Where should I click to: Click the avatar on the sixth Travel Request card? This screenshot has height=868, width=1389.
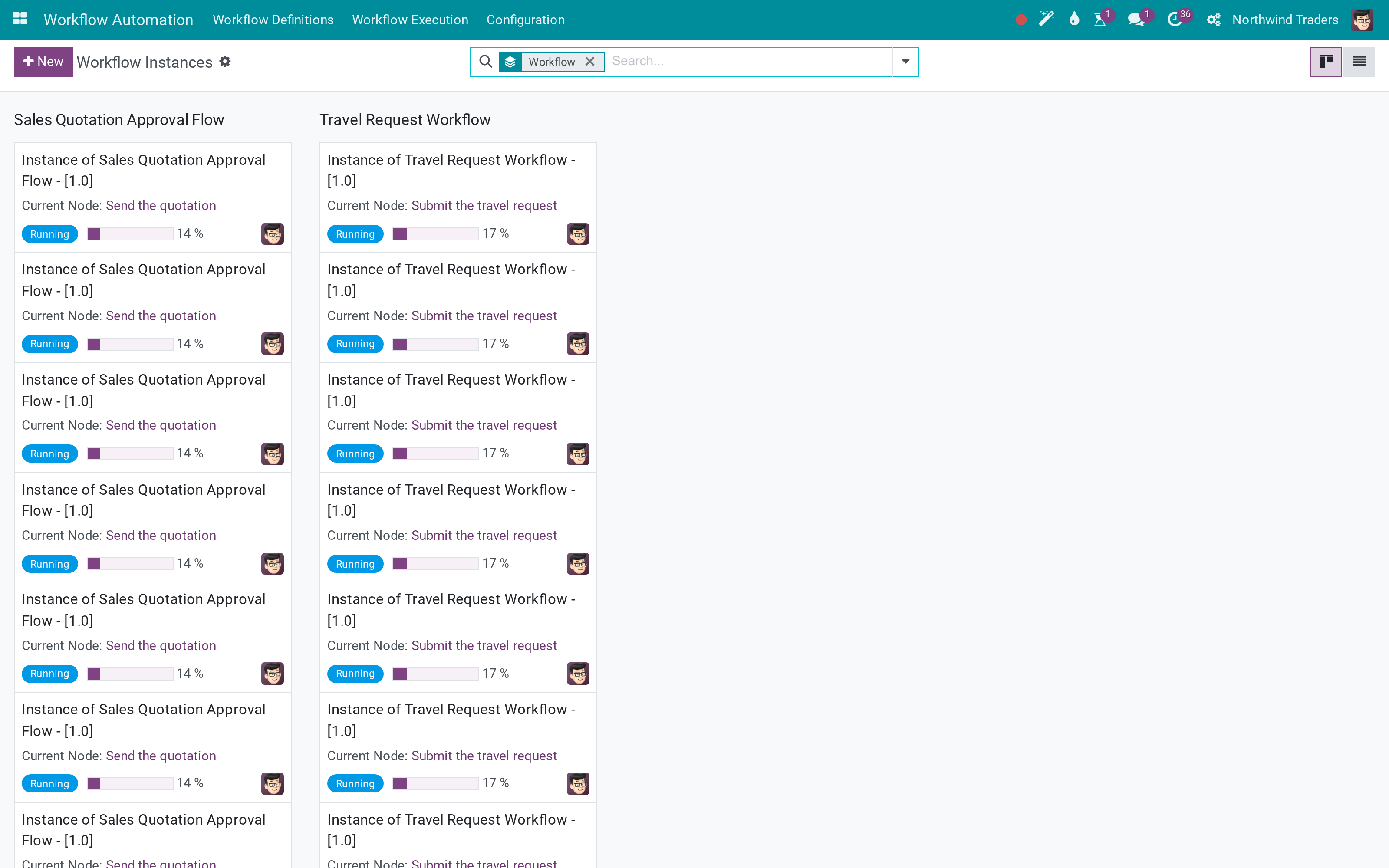click(x=578, y=784)
